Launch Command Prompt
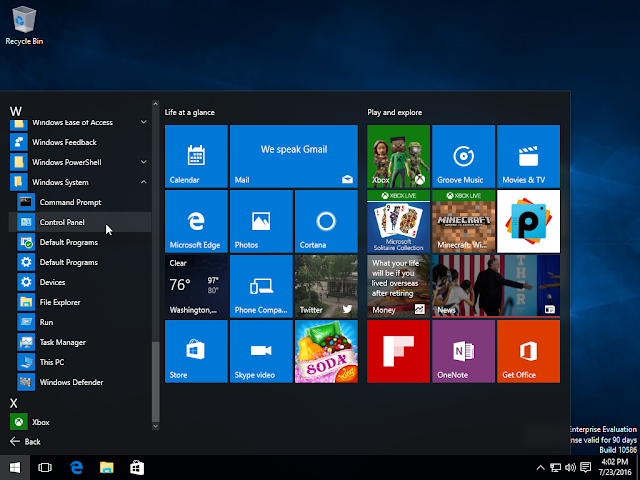Image resolution: width=640 pixels, height=480 pixels. (80, 202)
